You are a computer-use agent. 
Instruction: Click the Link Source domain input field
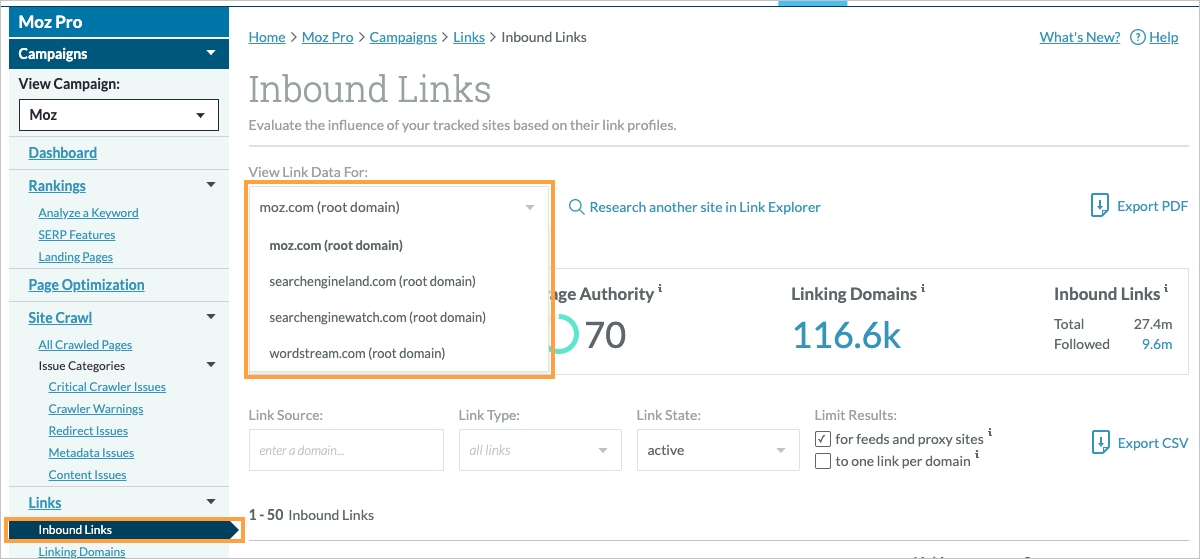(346, 450)
